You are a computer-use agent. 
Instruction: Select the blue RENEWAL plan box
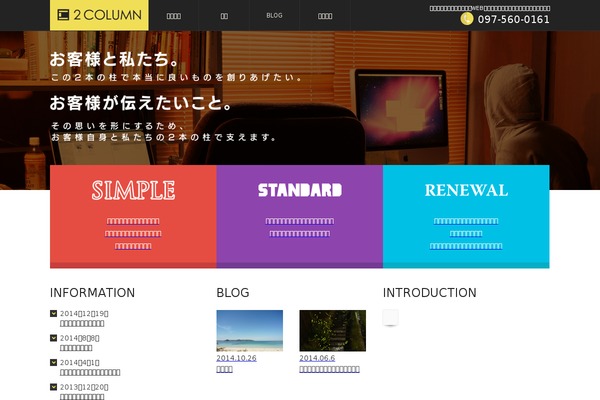click(x=466, y=216)
